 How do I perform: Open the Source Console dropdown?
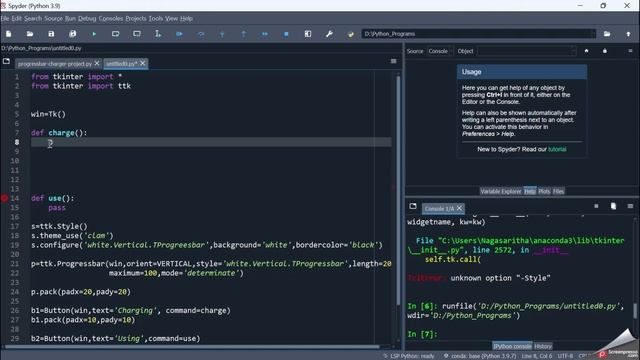(440, 51)
